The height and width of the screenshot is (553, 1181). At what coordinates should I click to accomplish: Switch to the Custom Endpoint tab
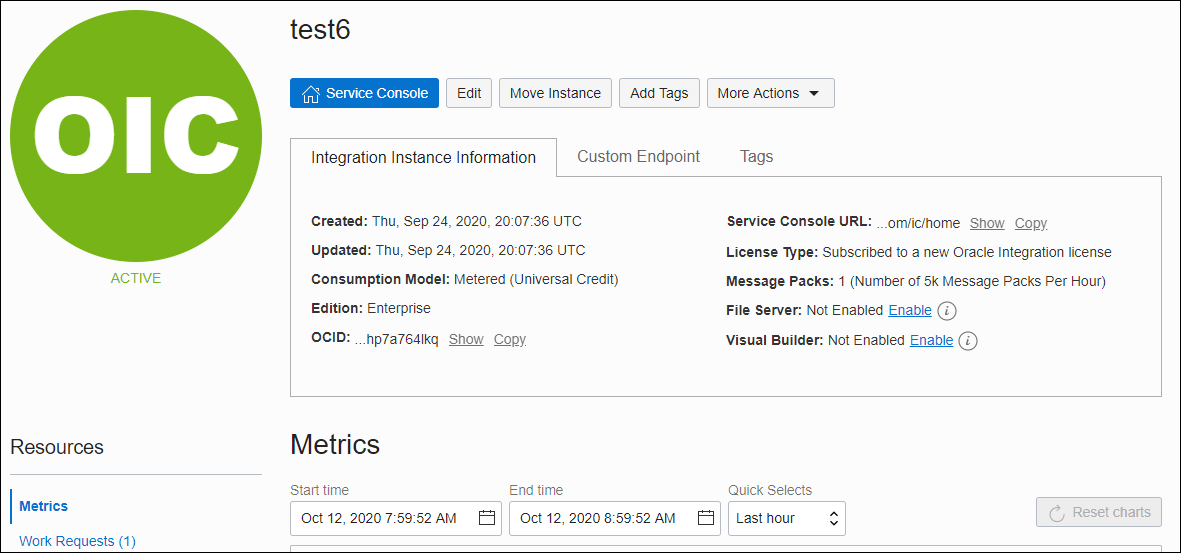639,157
